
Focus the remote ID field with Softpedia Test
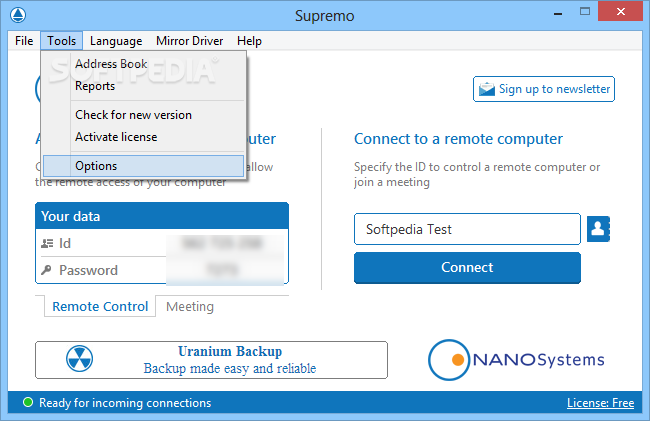pyautogui.click(x=467, y=229)
